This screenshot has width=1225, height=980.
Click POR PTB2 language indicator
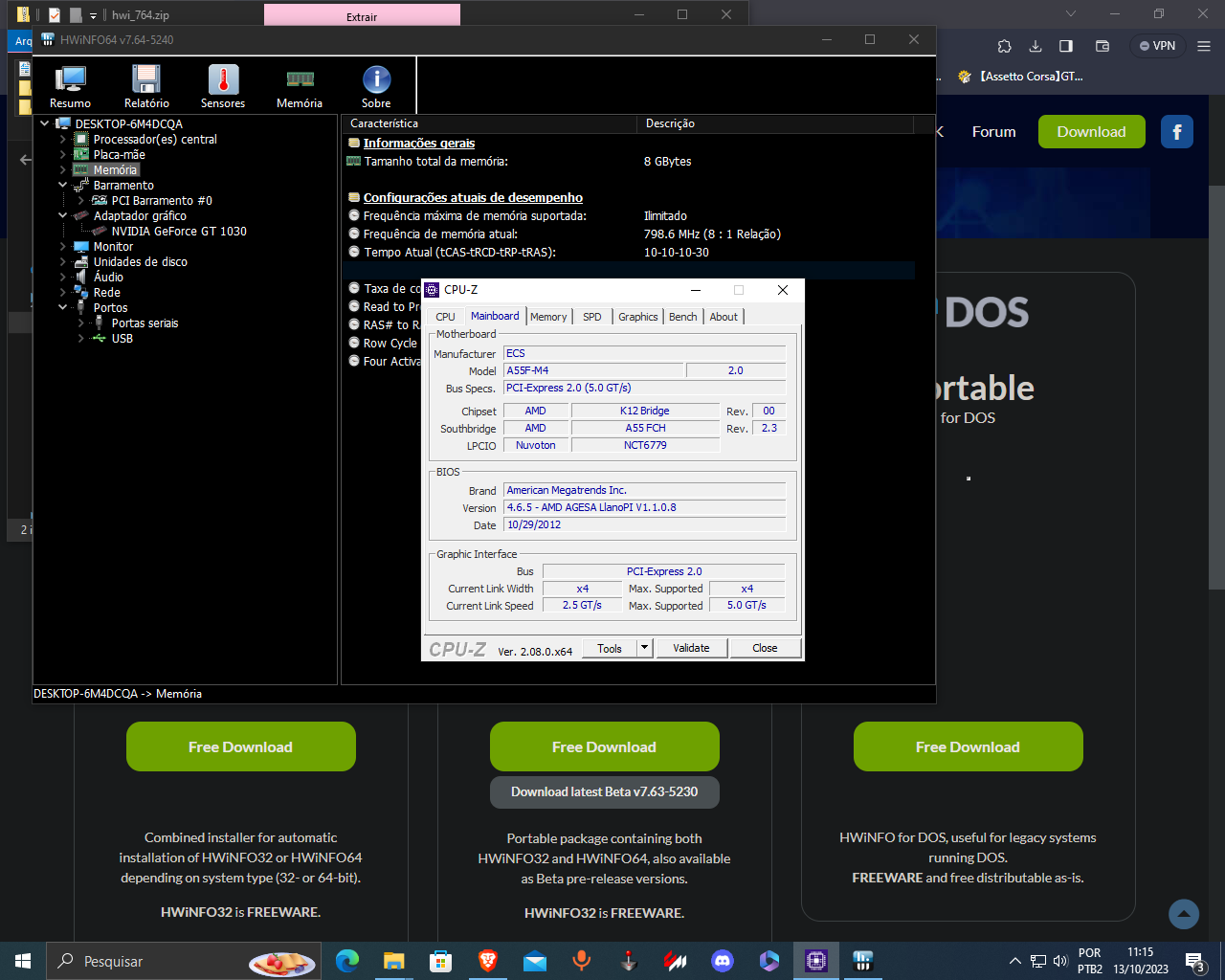(1089, 961)
